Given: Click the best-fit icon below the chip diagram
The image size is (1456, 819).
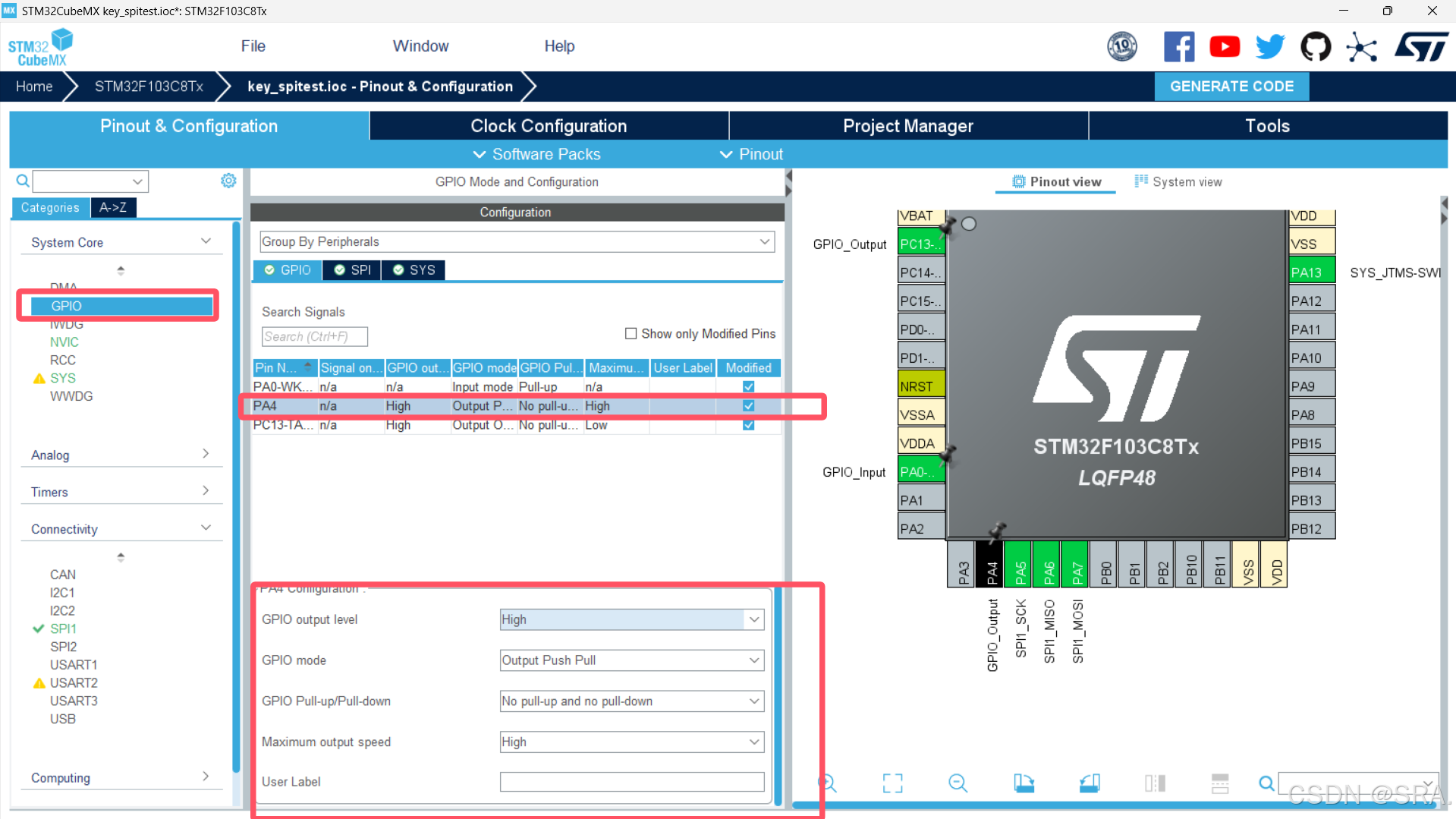Looking at the screenshot, I should 893,782.
